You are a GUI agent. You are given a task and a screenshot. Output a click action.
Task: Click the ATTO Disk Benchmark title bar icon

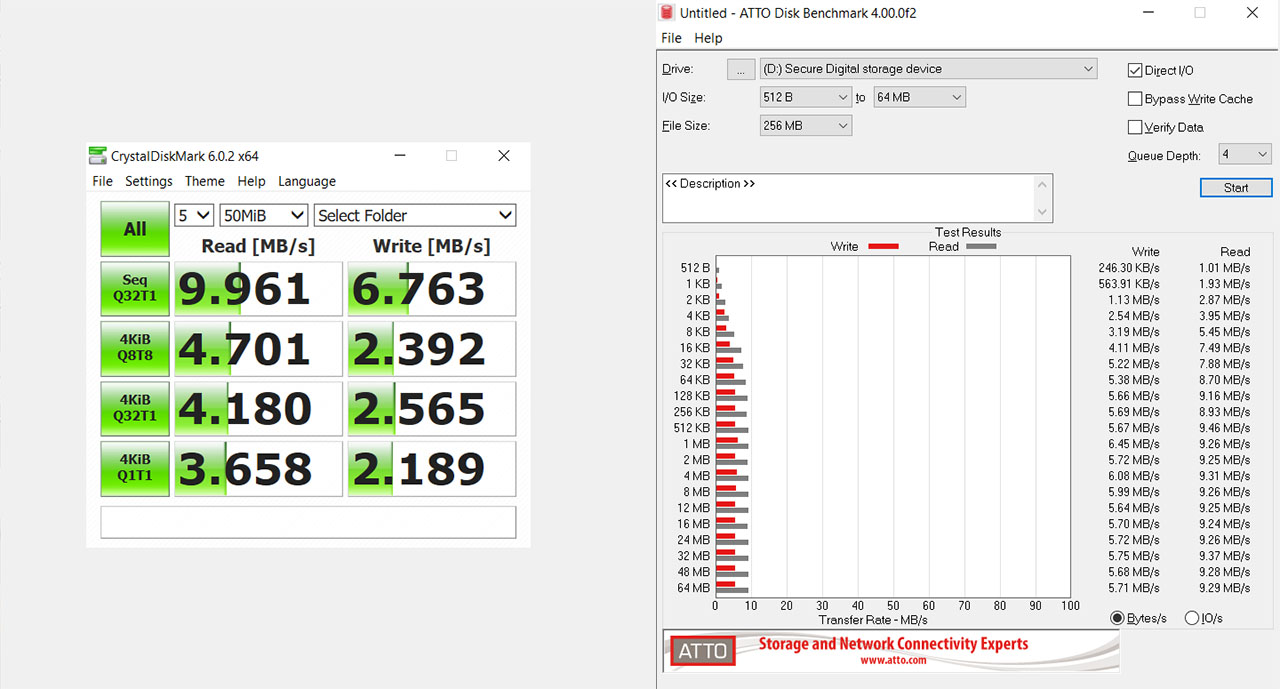pos(667,13)
